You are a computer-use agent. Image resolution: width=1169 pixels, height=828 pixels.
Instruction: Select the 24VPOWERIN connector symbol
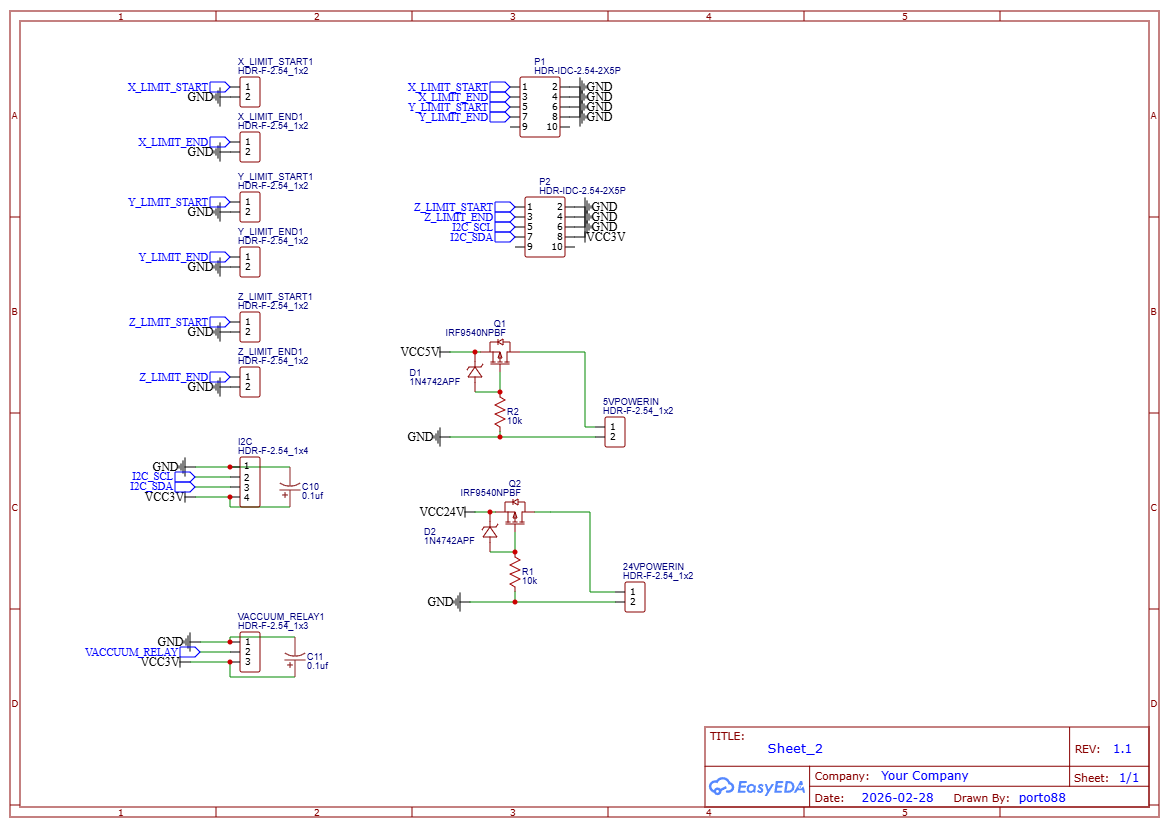(x=635, y=597)
